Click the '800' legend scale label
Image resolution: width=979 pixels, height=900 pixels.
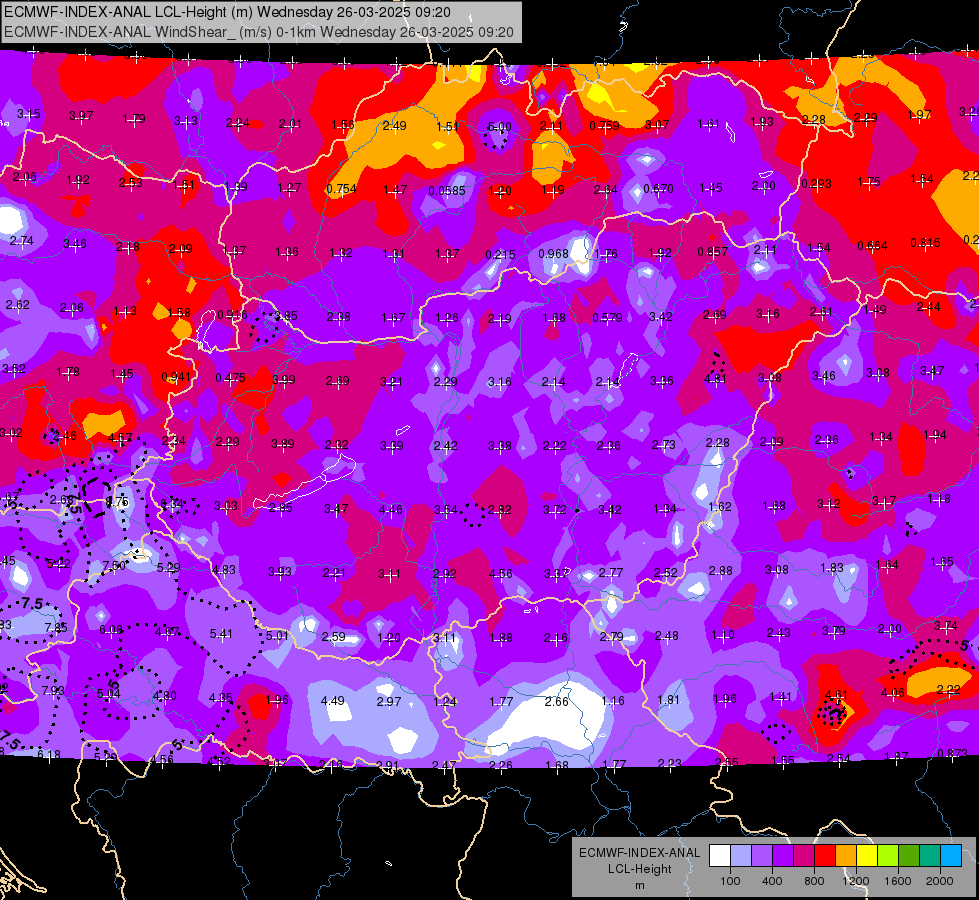(x=814, y=881)
